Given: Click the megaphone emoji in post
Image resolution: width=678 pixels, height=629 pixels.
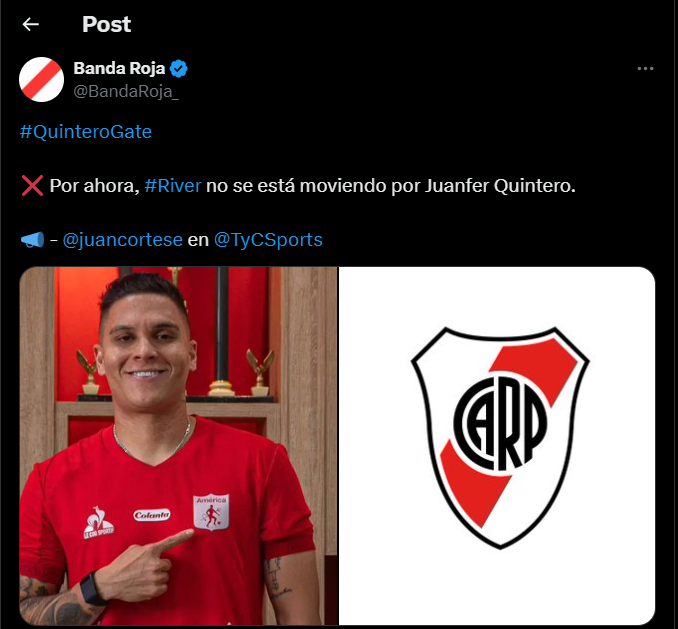Looking at the screenshot, I should tap(32, 239).
